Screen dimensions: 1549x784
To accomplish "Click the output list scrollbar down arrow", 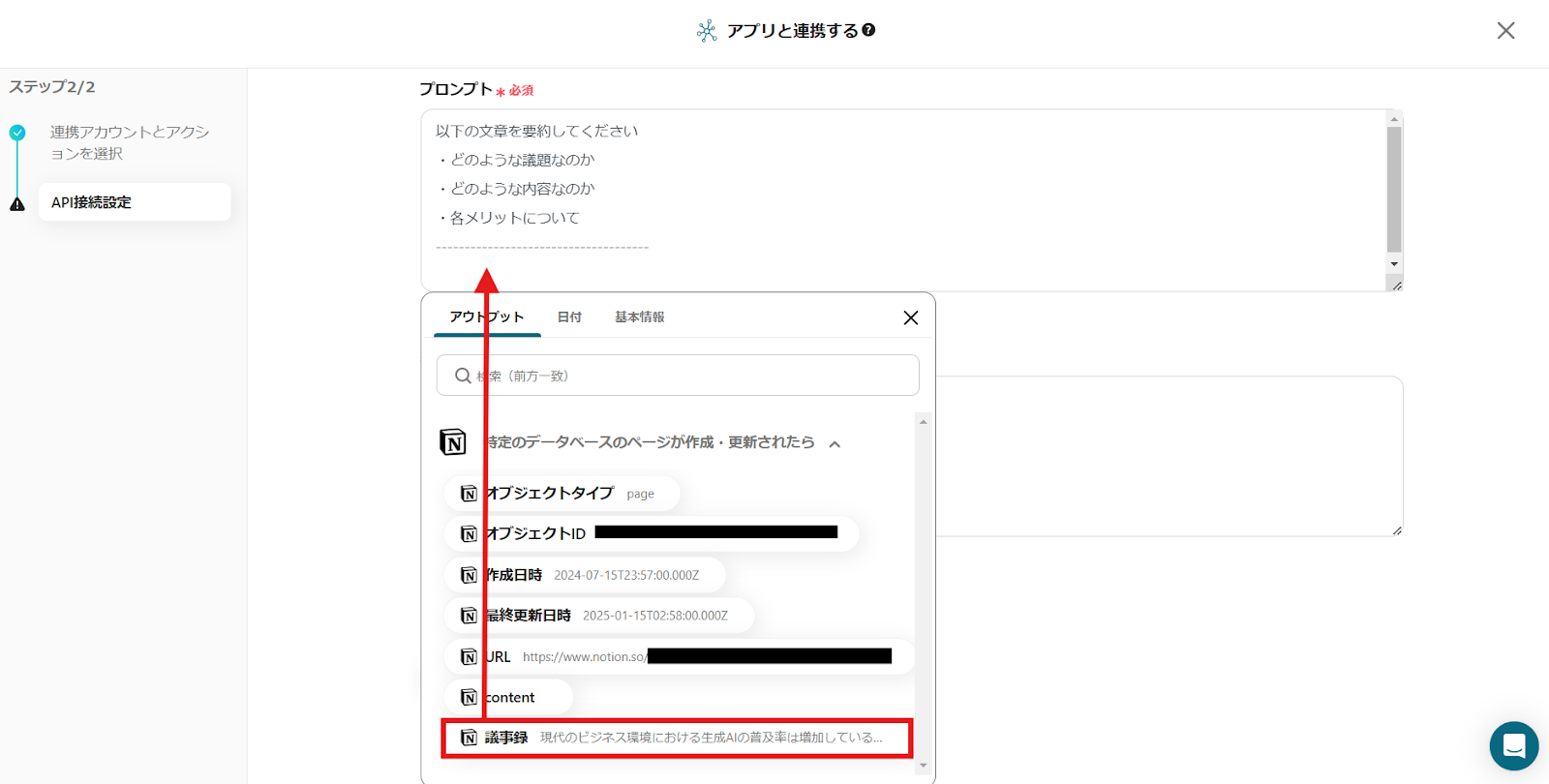I will point(924,766).
